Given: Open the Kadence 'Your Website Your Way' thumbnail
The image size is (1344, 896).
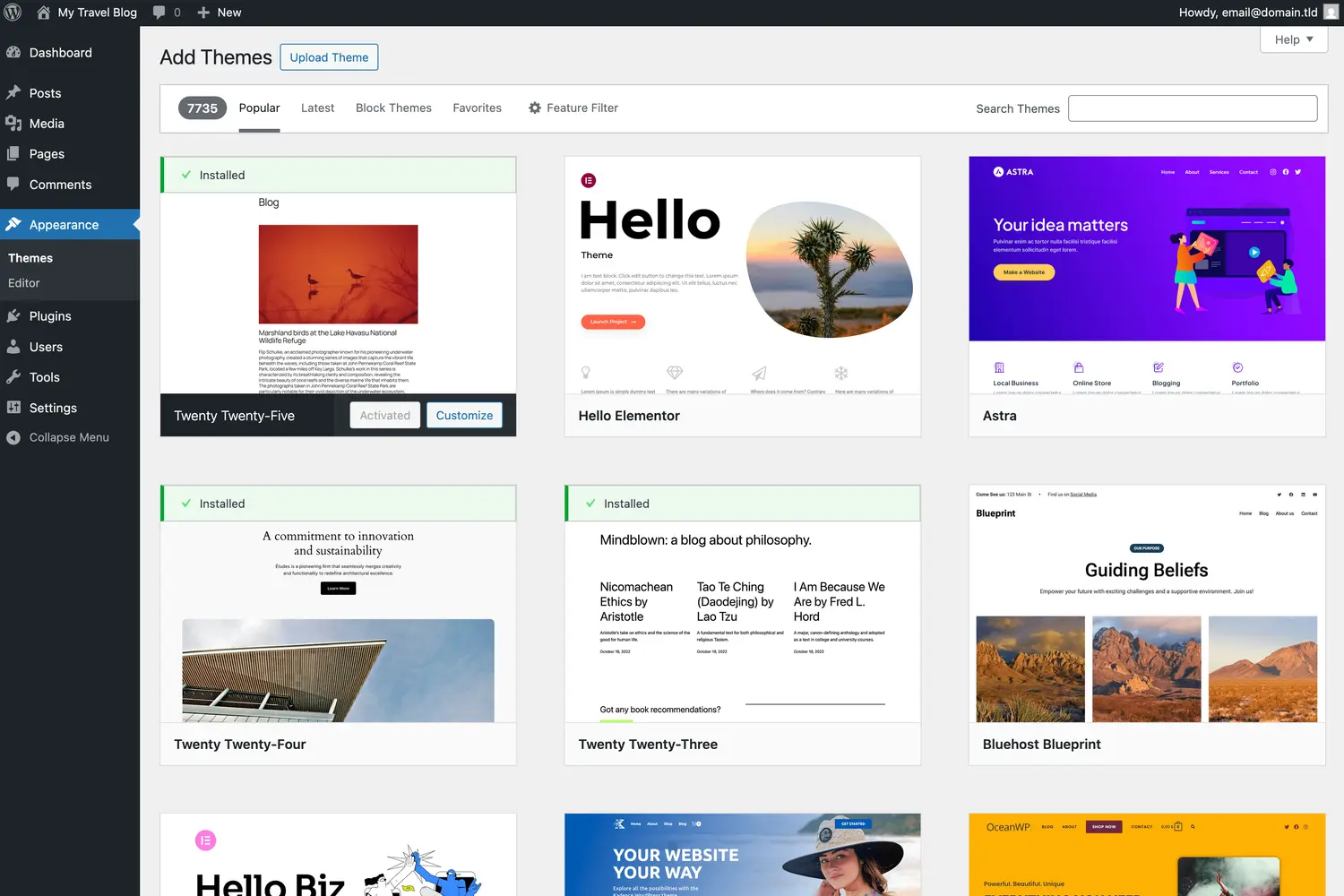Looking at the screenshot, I should [x=743, y=855].
